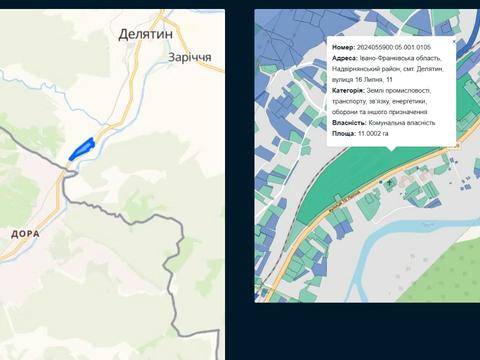Click the small map marker icon beside orange road
480x360 pixels.
click(x=389, y=183)
